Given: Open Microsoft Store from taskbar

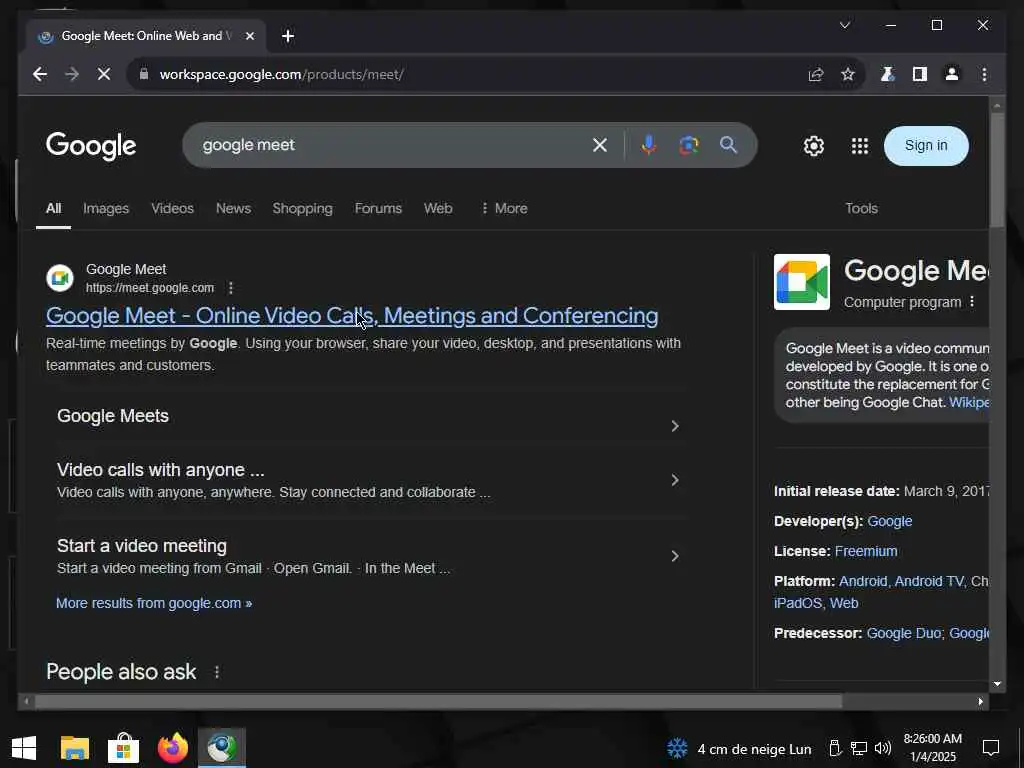Looking at the screenshot, I should click(x=123, y=748).
